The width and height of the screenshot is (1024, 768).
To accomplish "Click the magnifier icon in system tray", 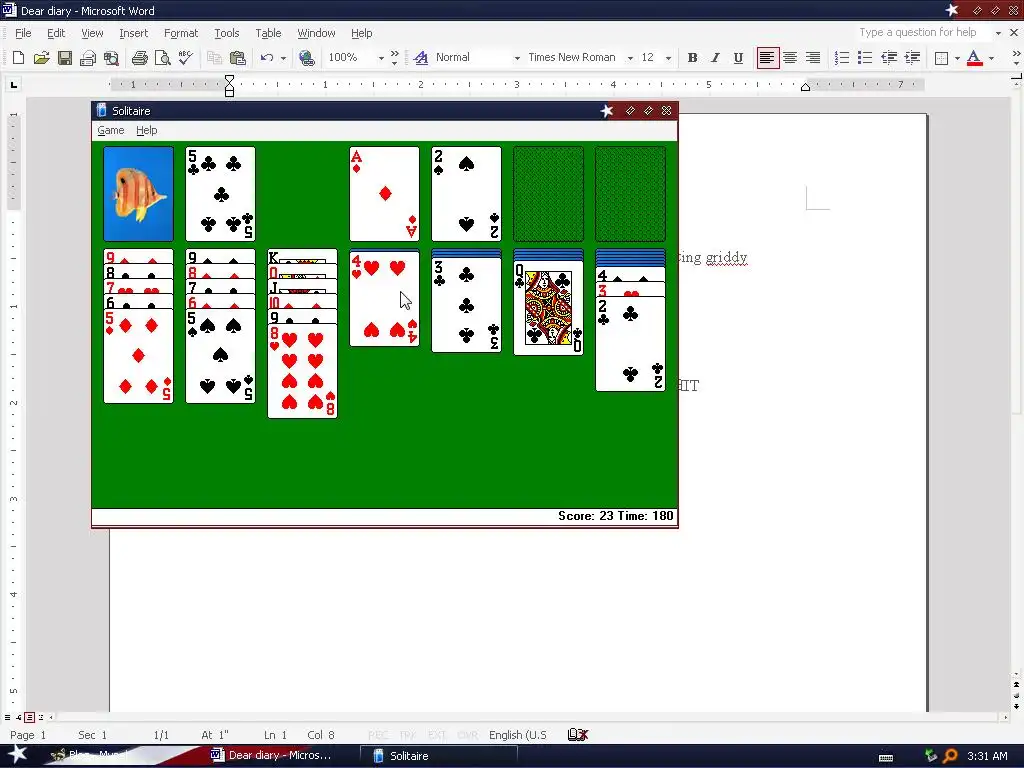I will pyautogui.click(x=950, y=756).
